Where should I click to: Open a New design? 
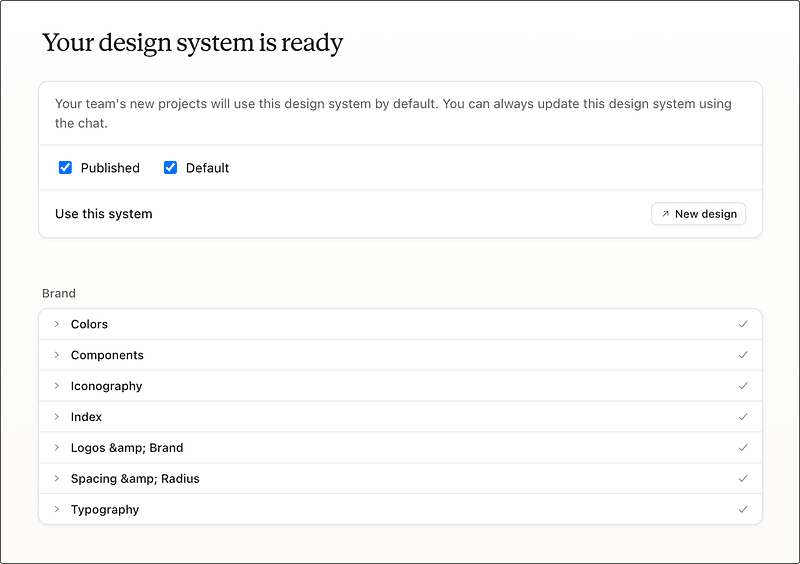click(698, 214)
